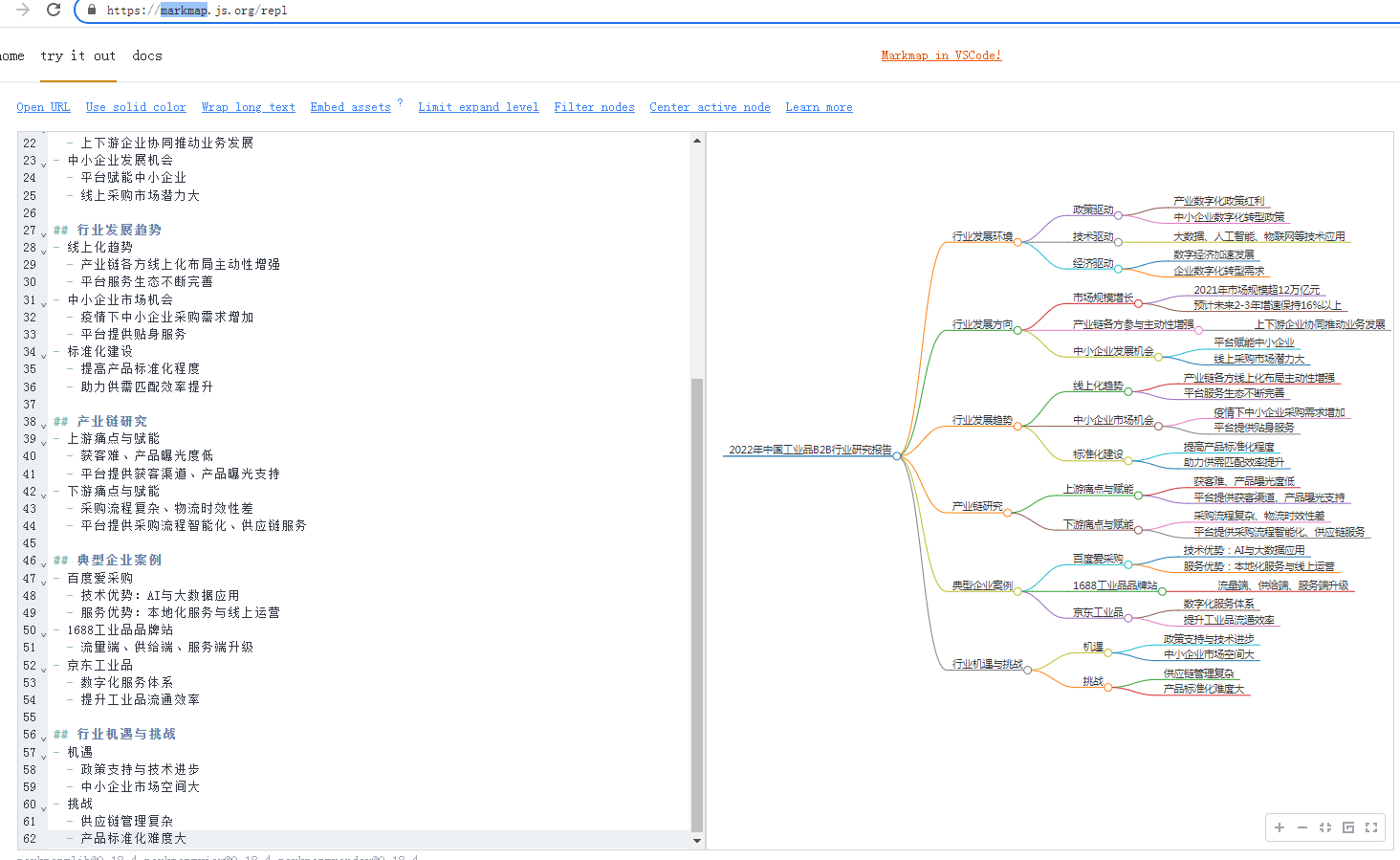
Task: Reload the page with the browser refresh icon
Action: (x=54, y=10)
